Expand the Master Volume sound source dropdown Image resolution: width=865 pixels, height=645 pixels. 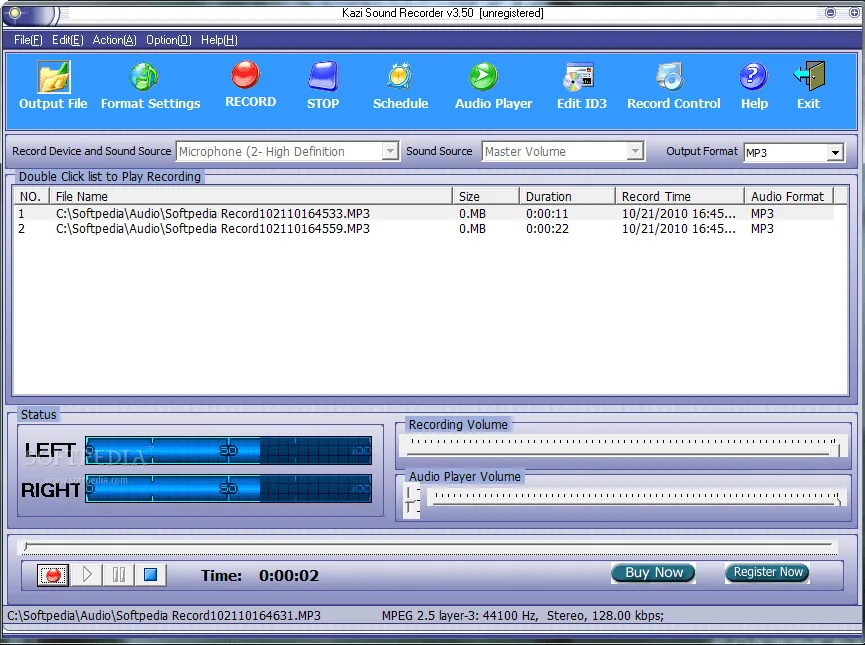click(x=635, y=151)
